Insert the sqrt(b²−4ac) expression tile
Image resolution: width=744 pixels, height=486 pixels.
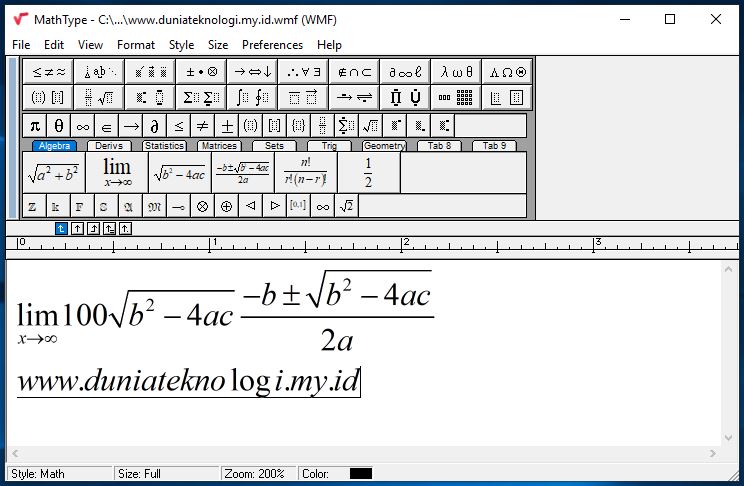point(180,172)
